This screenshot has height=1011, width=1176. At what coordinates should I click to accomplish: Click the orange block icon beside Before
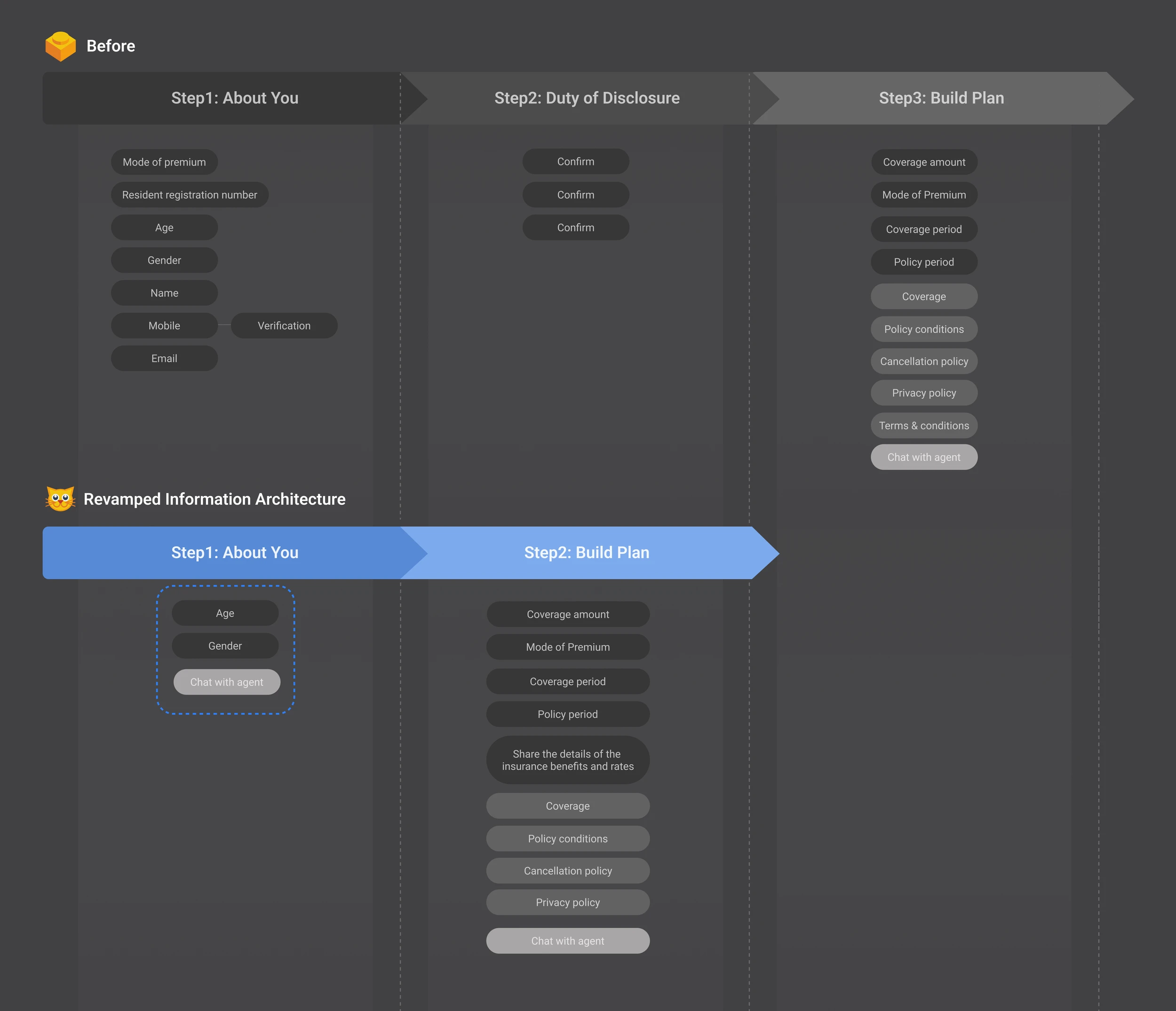point(60,46)
